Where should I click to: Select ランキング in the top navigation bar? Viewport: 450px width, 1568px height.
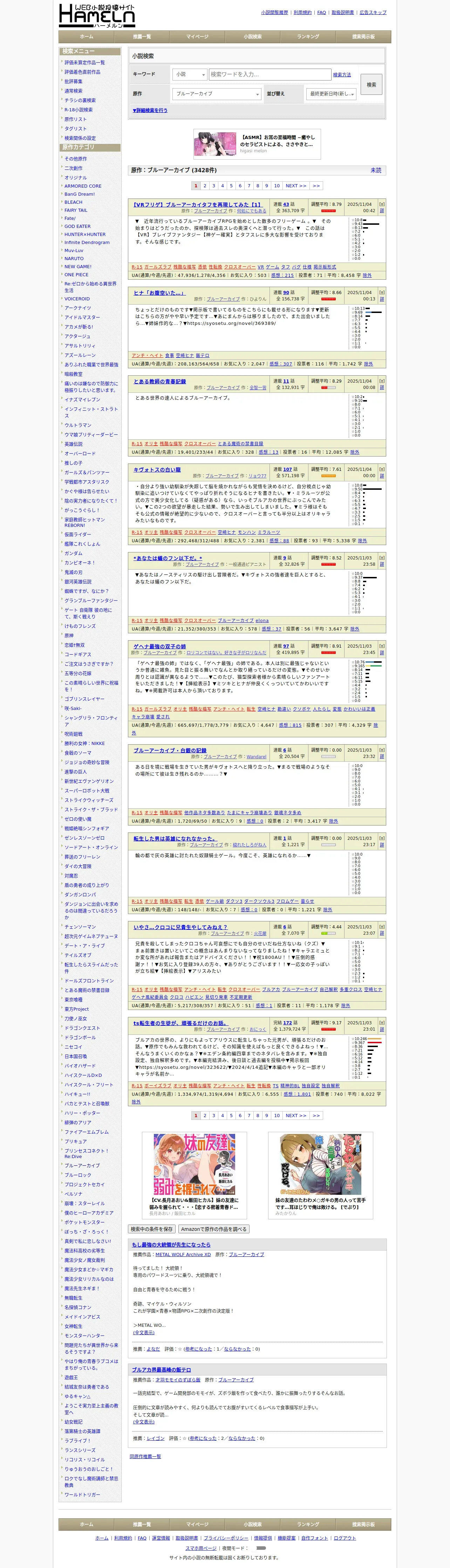(308, 37)
